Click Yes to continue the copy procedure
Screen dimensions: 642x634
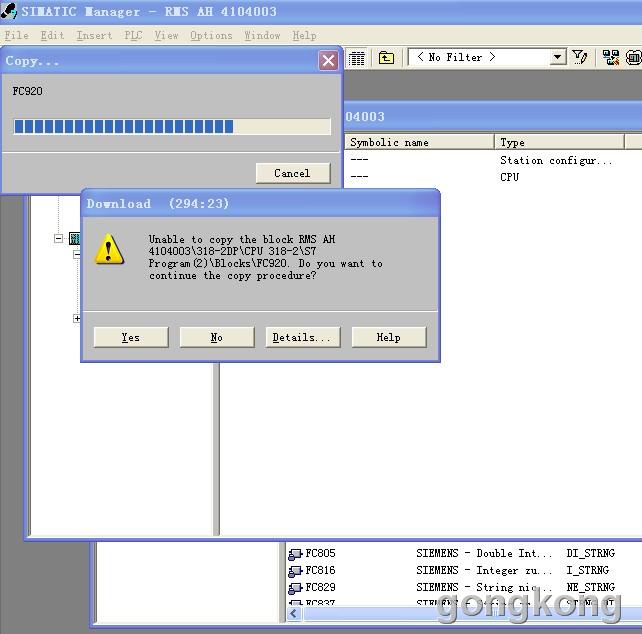[131, 337]
